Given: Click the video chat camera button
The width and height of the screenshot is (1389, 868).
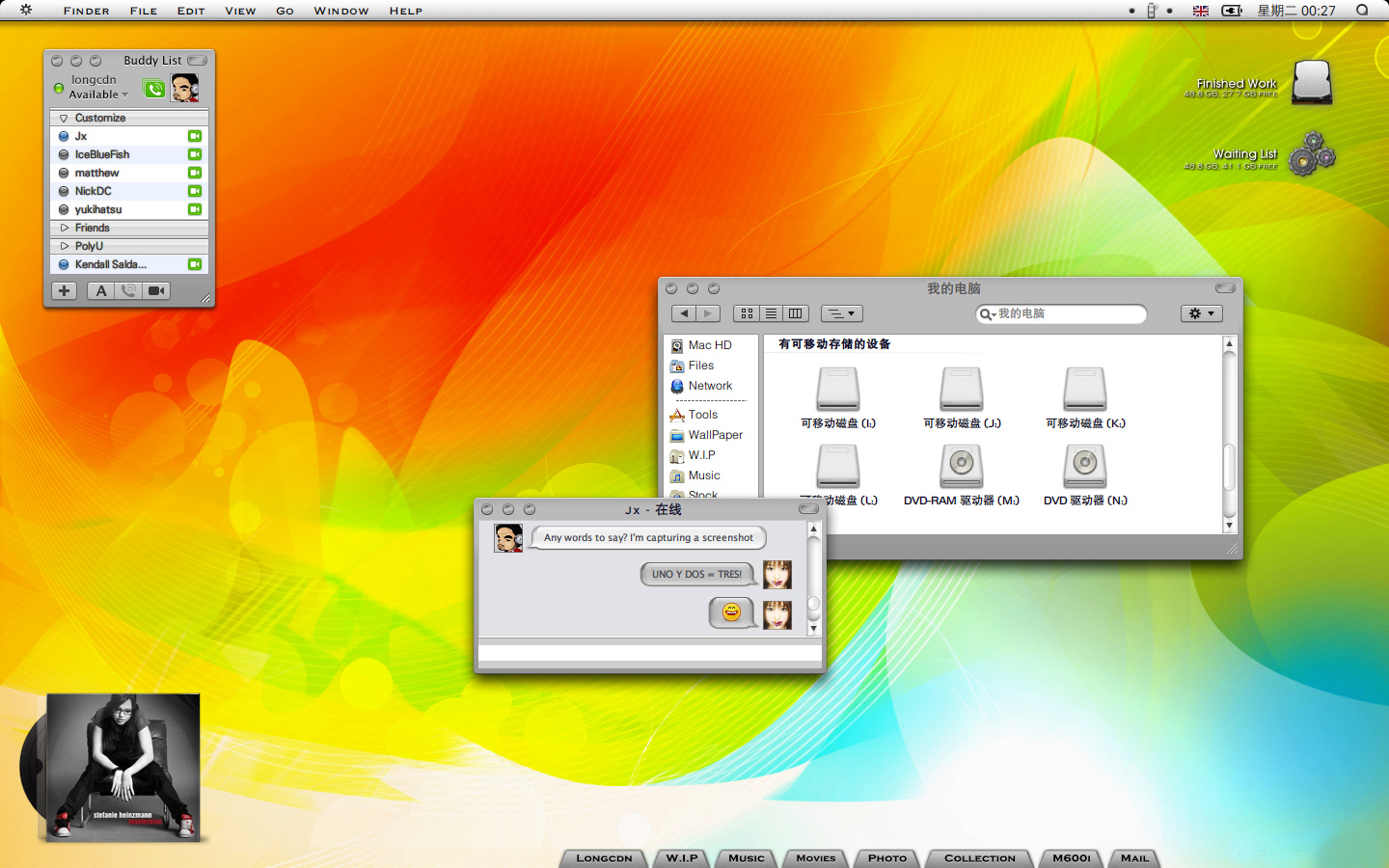Looking at the screenshot, I should (x=156, y=290).
